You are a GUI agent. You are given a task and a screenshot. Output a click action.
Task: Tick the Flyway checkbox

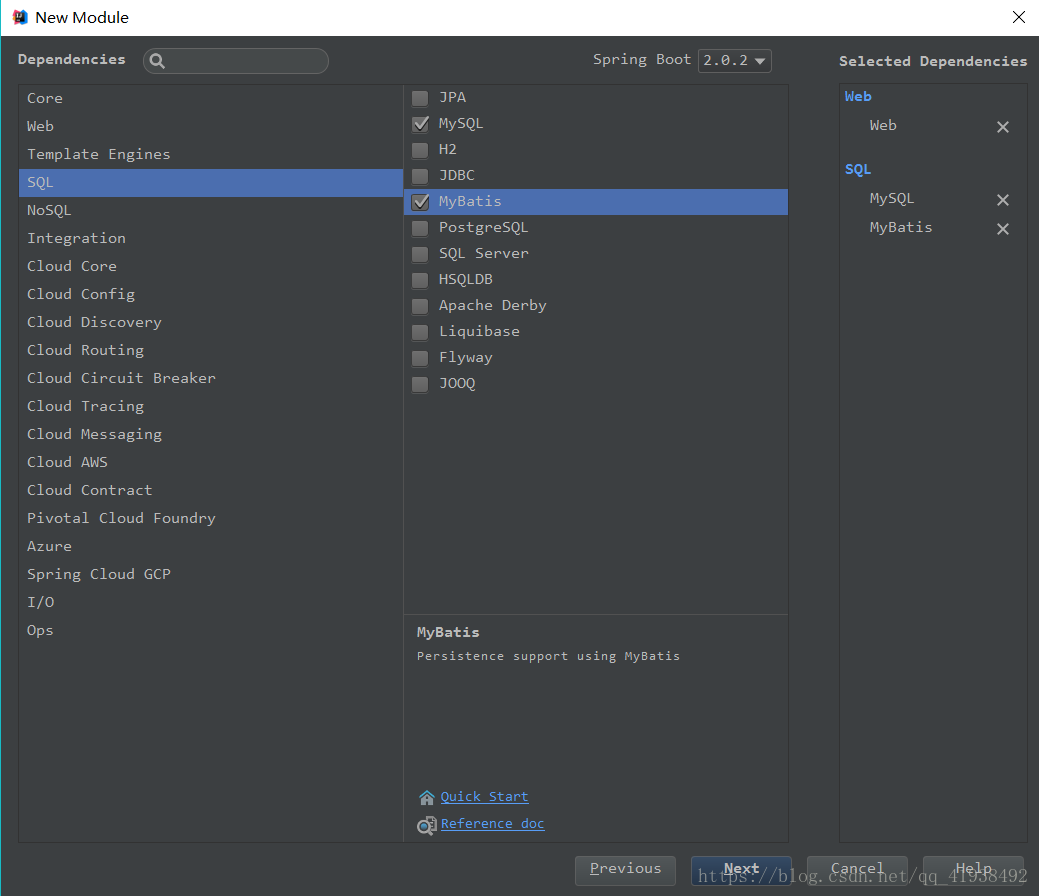click(x=420, y=359)
